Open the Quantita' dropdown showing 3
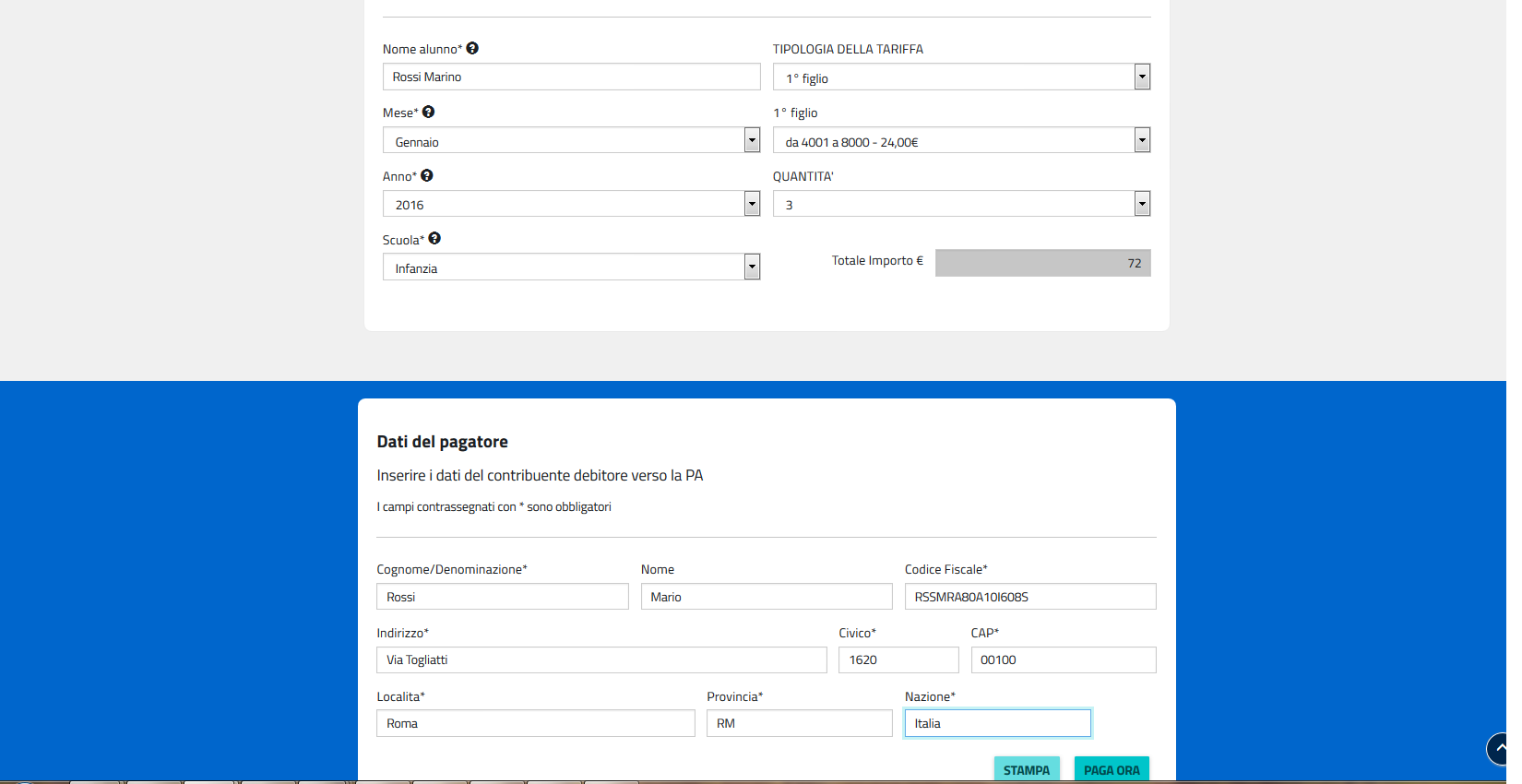The image size is (1522, 784). (x=961, y=205)
